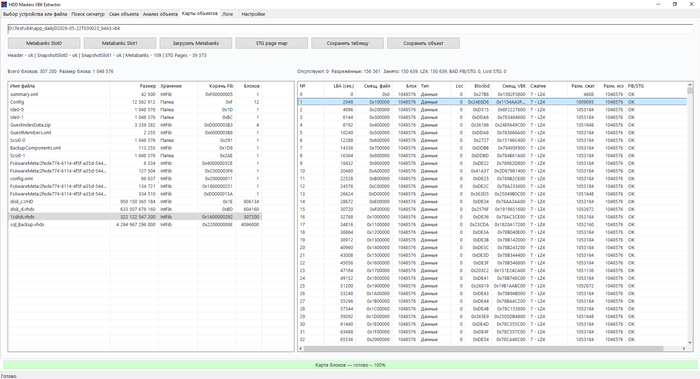This screenshot has width=700, height=379.
Task: Click the block table vertical scrollbar up arrow
Action: coord(690,85)
